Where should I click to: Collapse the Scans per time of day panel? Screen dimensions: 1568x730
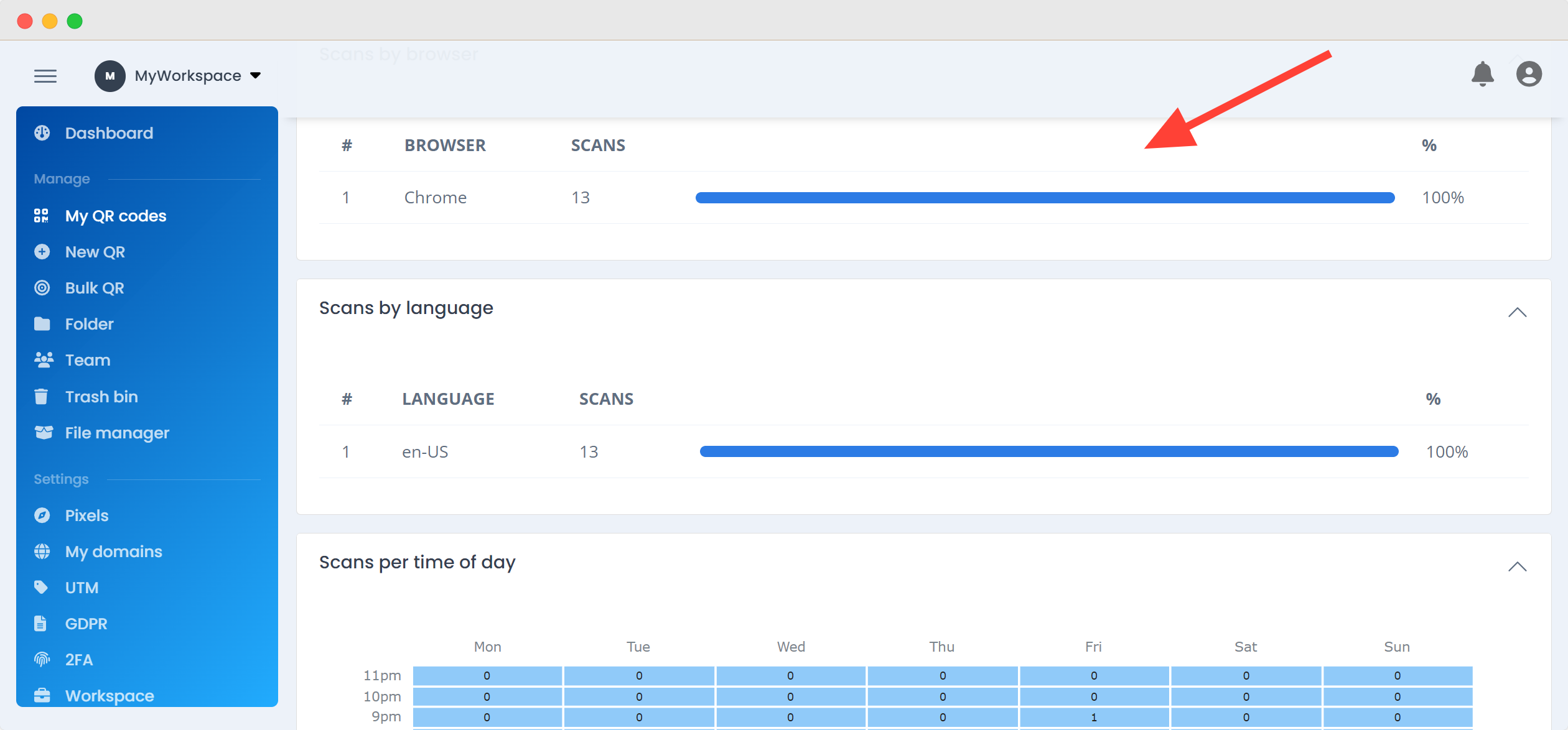1517,566
